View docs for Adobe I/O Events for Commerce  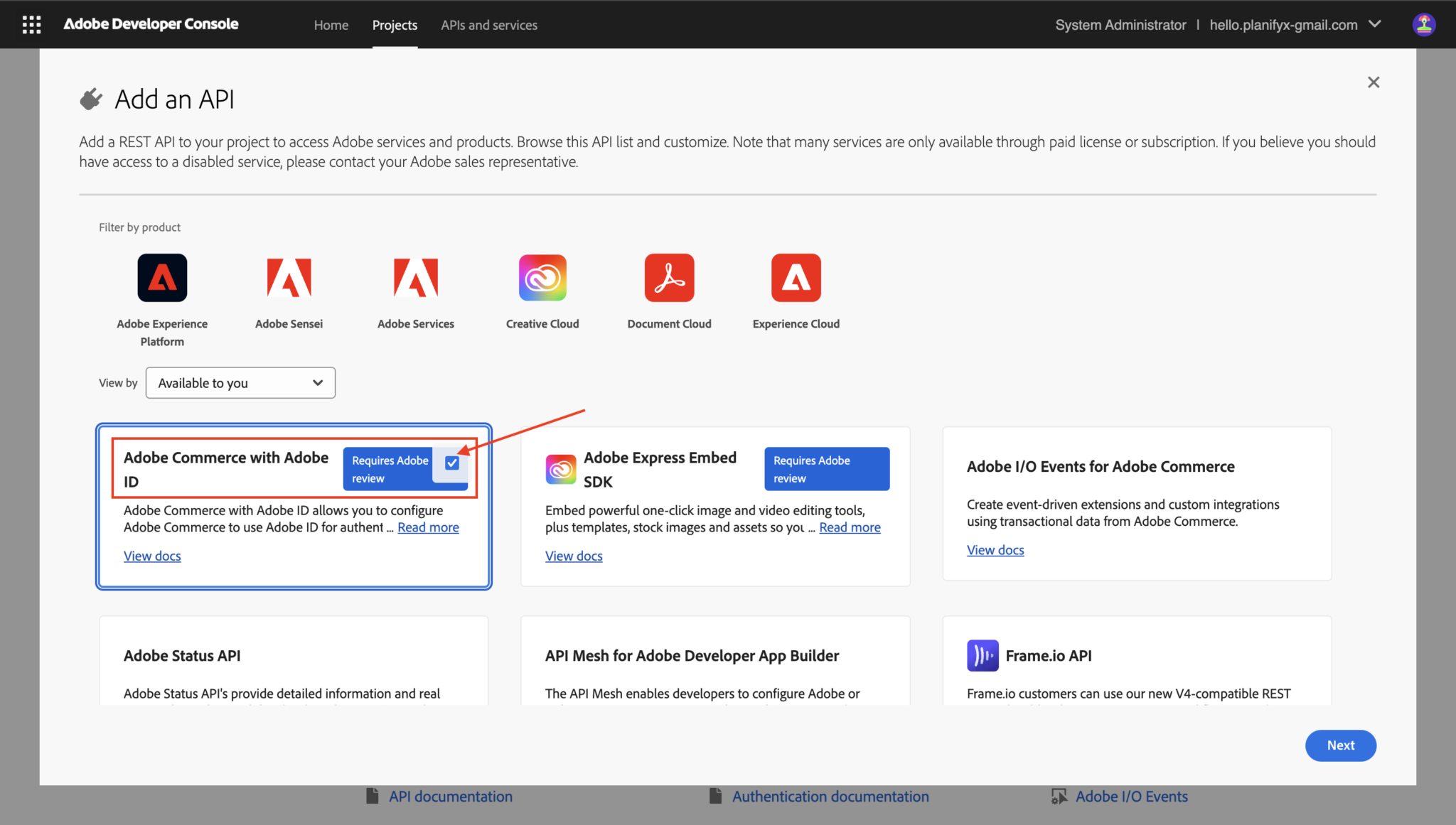[995, 550]
